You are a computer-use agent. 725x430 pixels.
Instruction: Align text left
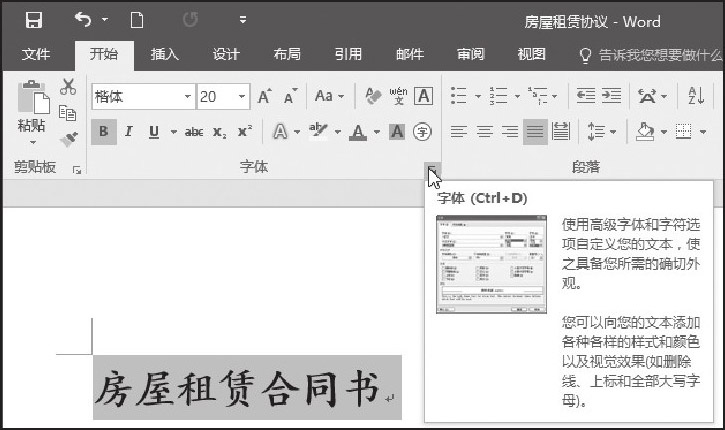point(459,132)
